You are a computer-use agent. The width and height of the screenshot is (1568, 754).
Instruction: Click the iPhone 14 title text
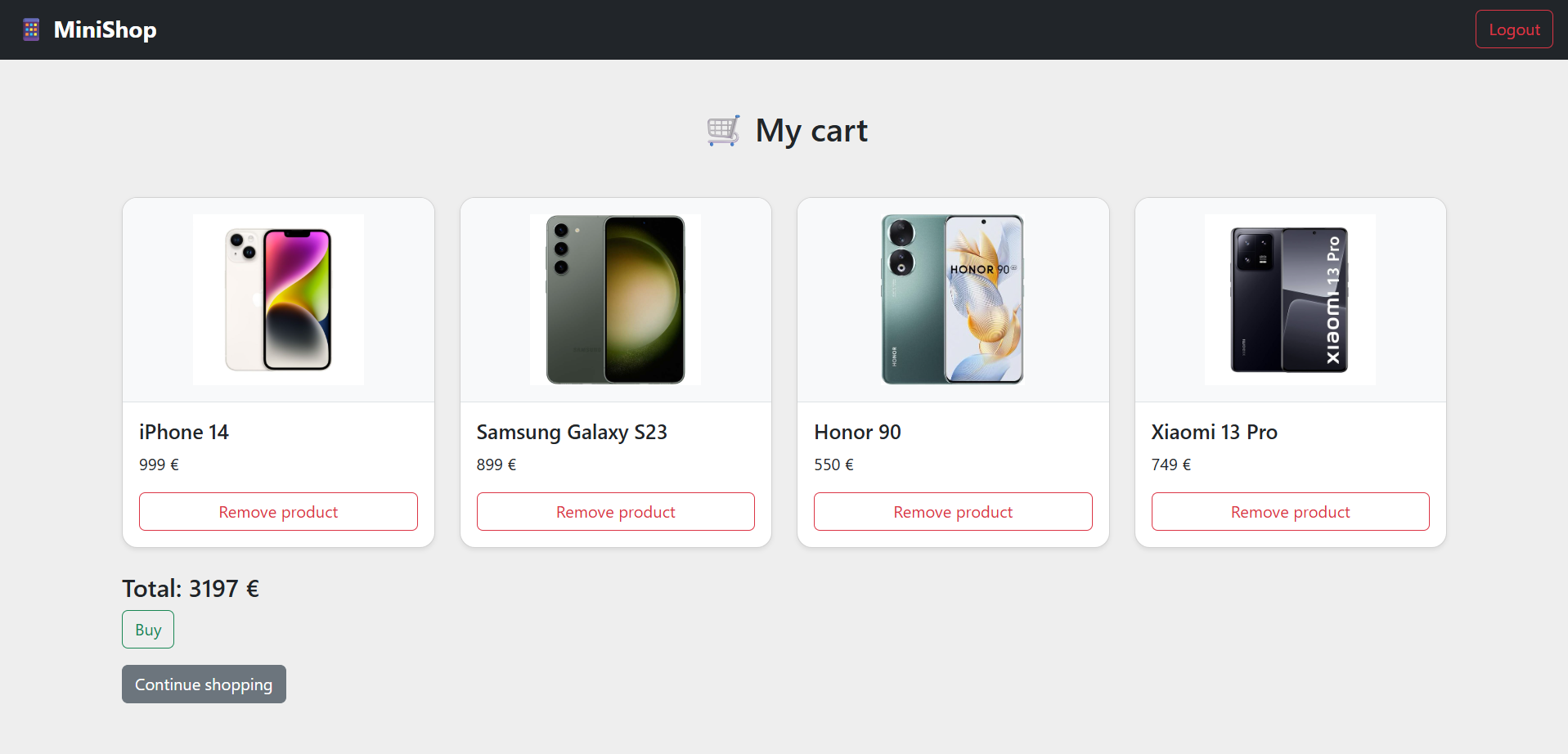tap(184, 432)
